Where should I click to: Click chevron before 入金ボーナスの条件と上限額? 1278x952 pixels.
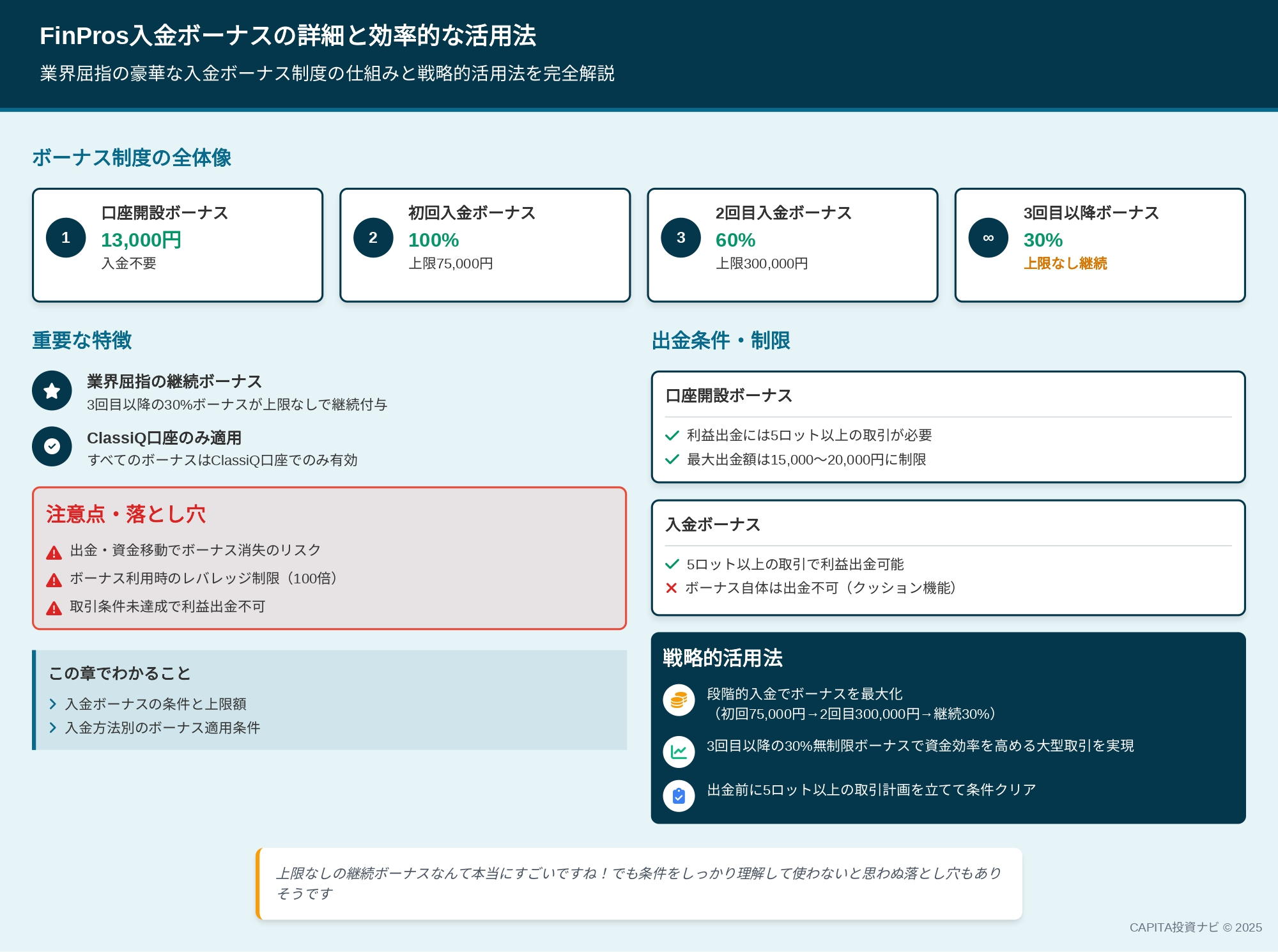(53, 704)
